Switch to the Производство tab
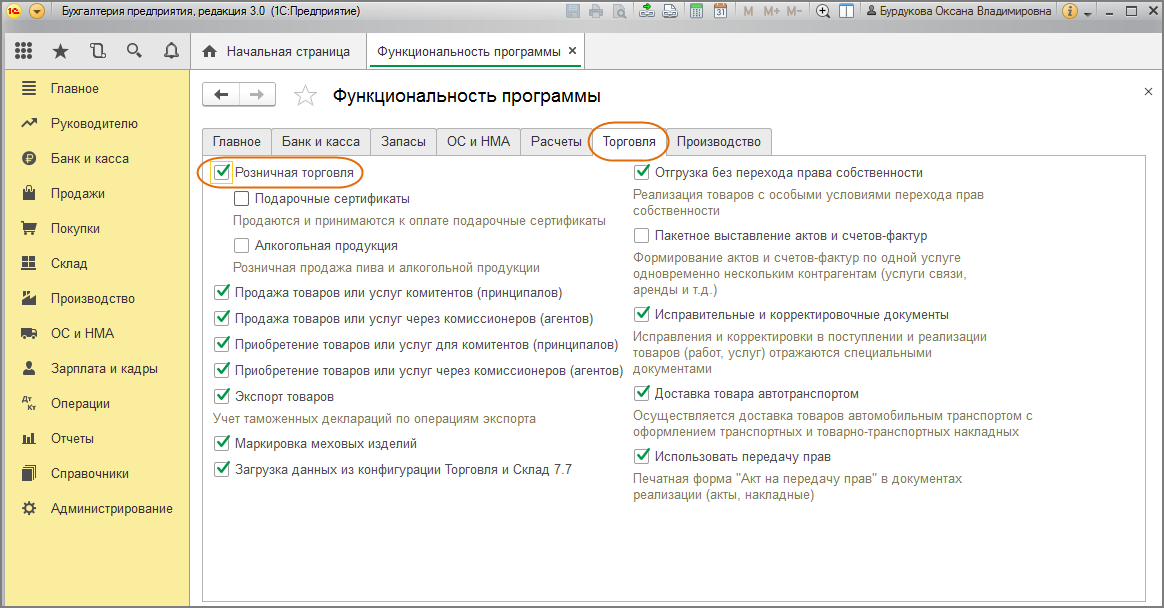Image resolution: width=1164 pixels, height=608 pixels. click(719, 141)
